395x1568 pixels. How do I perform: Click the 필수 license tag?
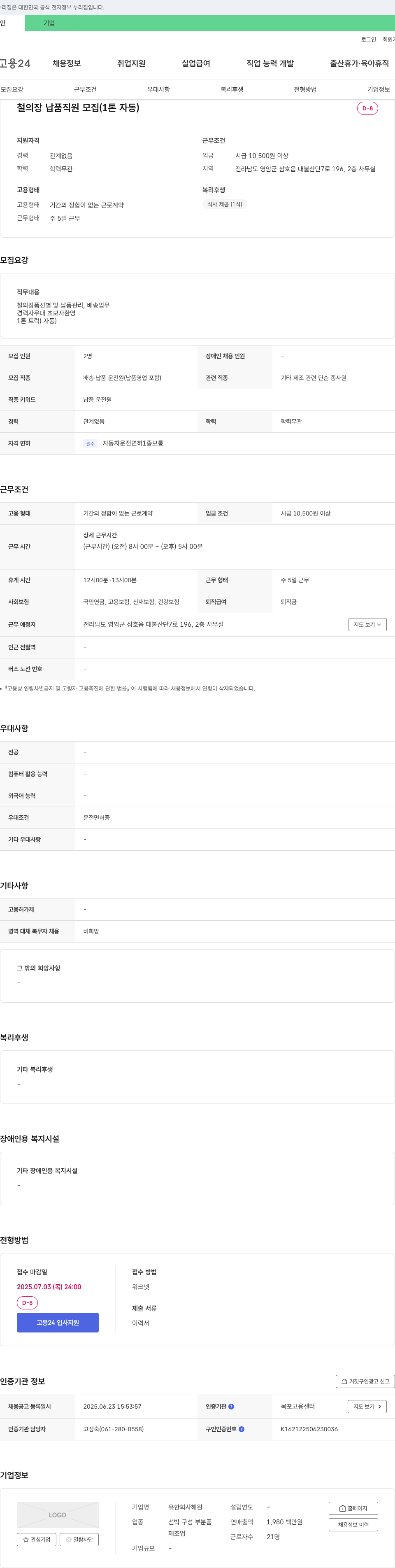[x=90, y=444]
